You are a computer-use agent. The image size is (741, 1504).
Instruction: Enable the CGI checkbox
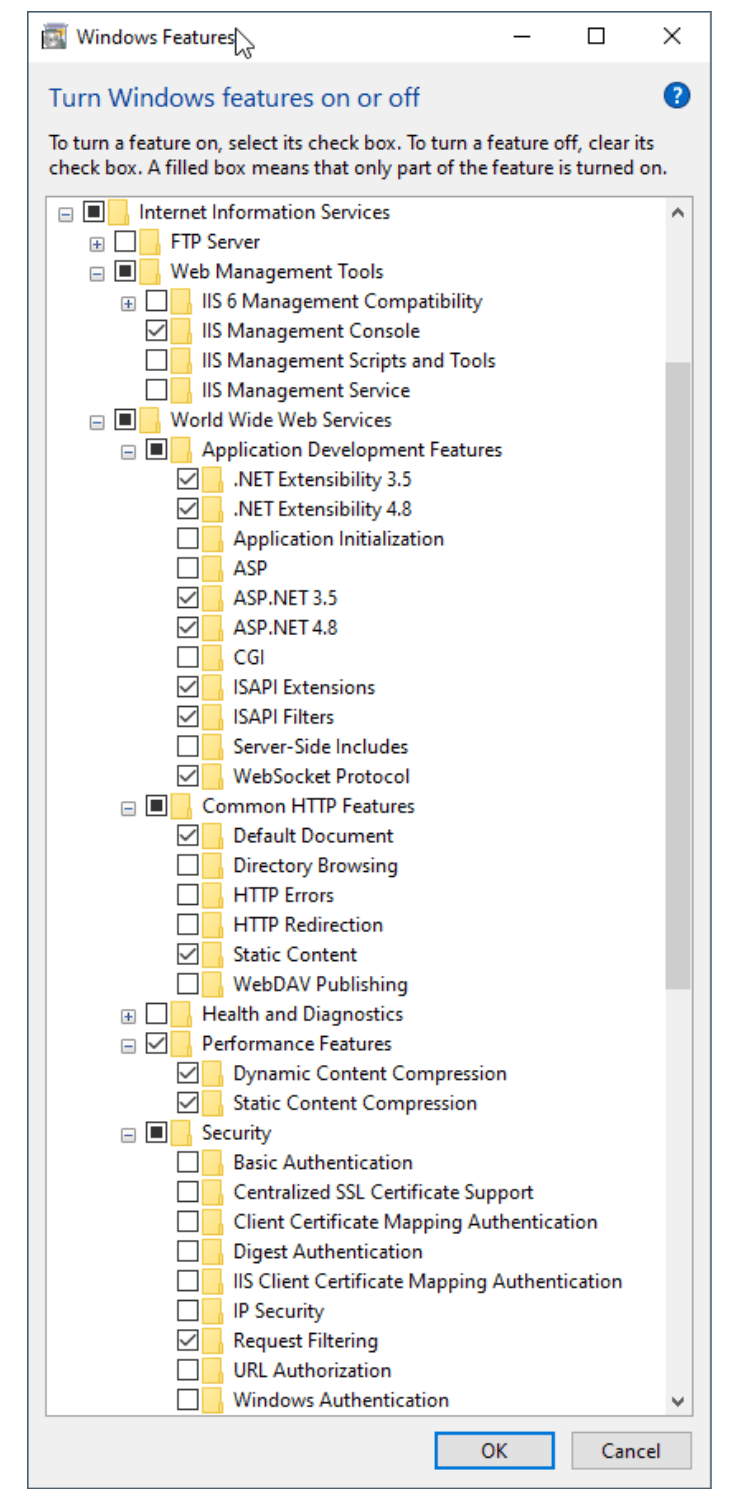pos(187,658)
